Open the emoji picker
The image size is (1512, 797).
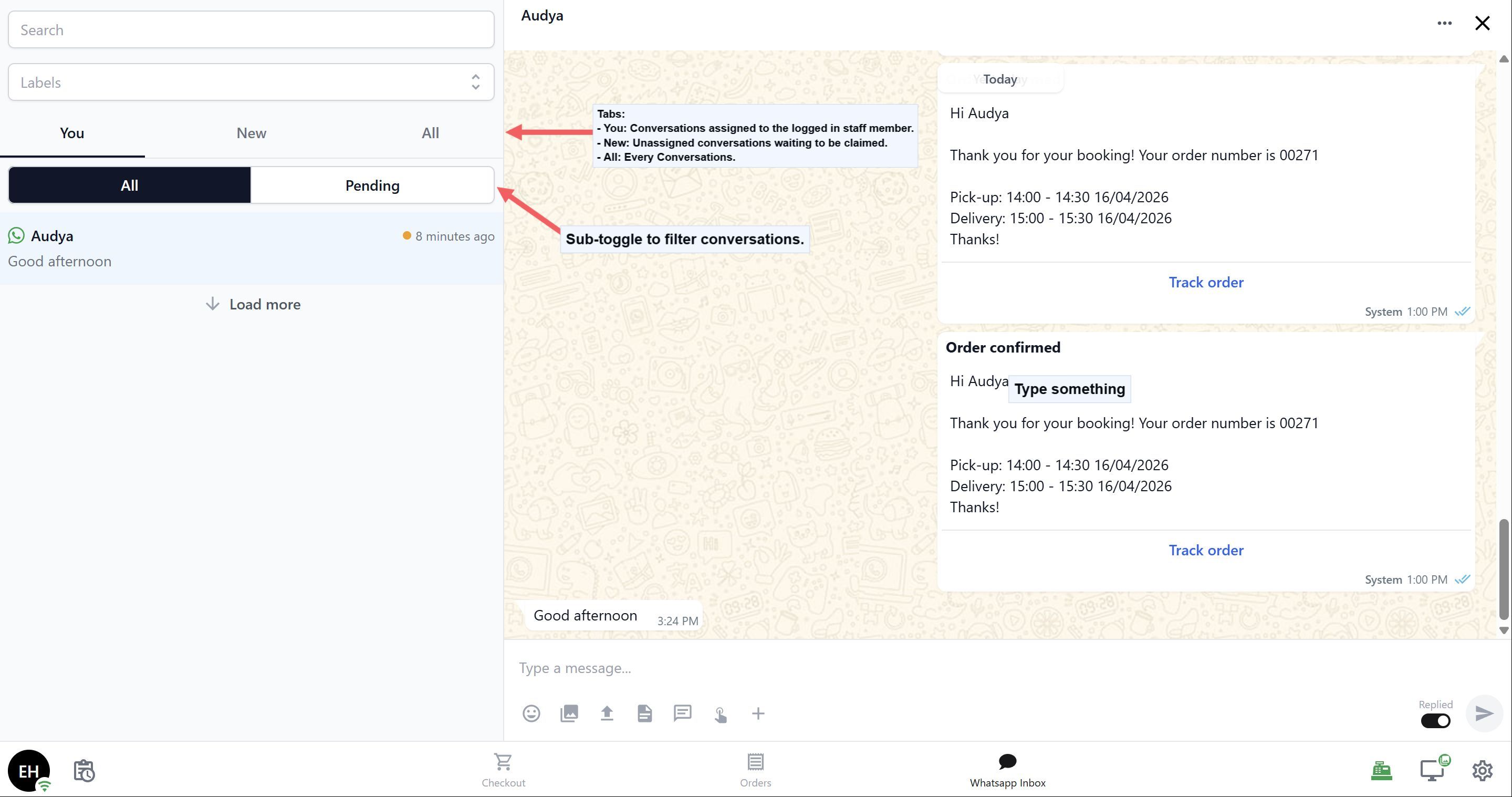[531, 713]
